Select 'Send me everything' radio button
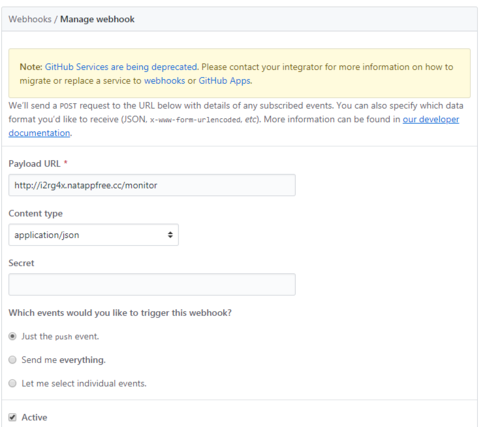 12,360
